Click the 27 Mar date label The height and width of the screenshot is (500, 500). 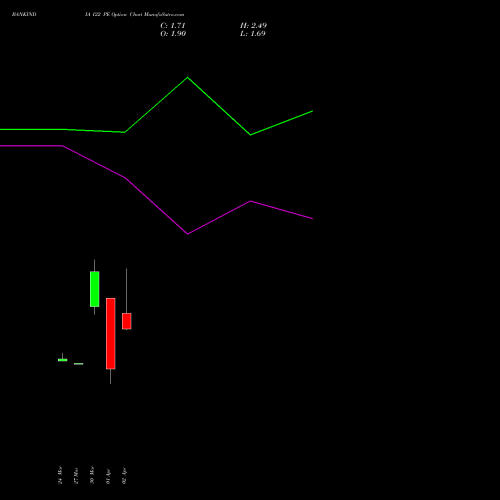click(x=76, y=476)
